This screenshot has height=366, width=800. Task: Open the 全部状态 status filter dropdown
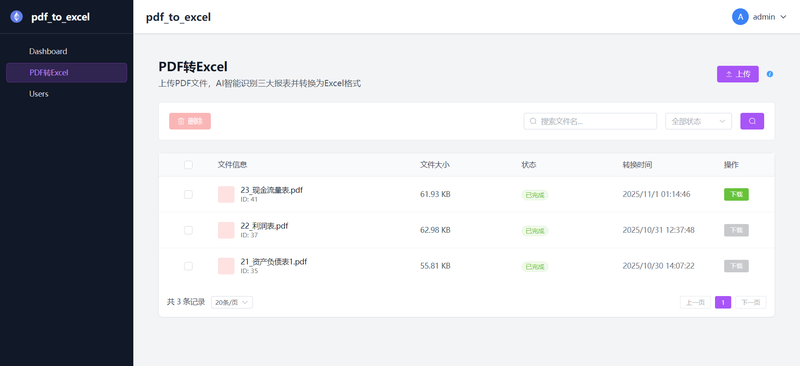[x=698, y=121]
